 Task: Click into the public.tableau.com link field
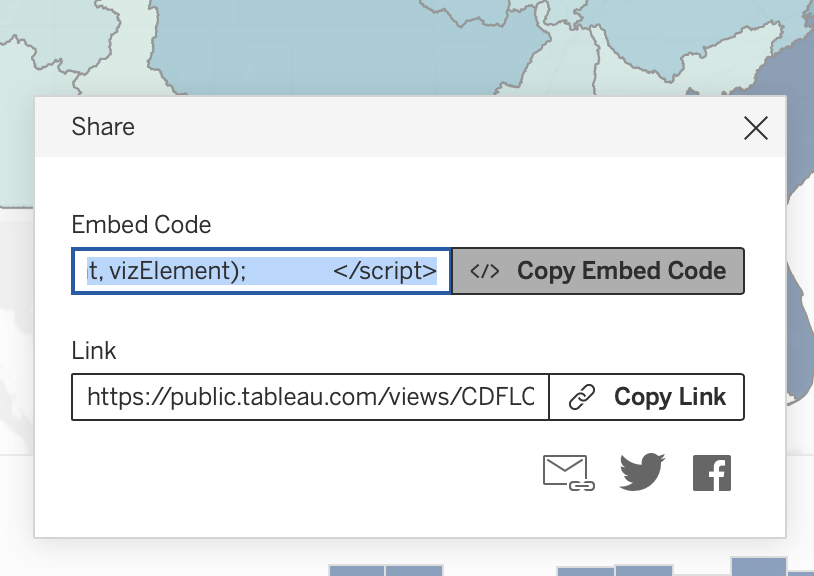pyautogui.click(x=310, y=397)
